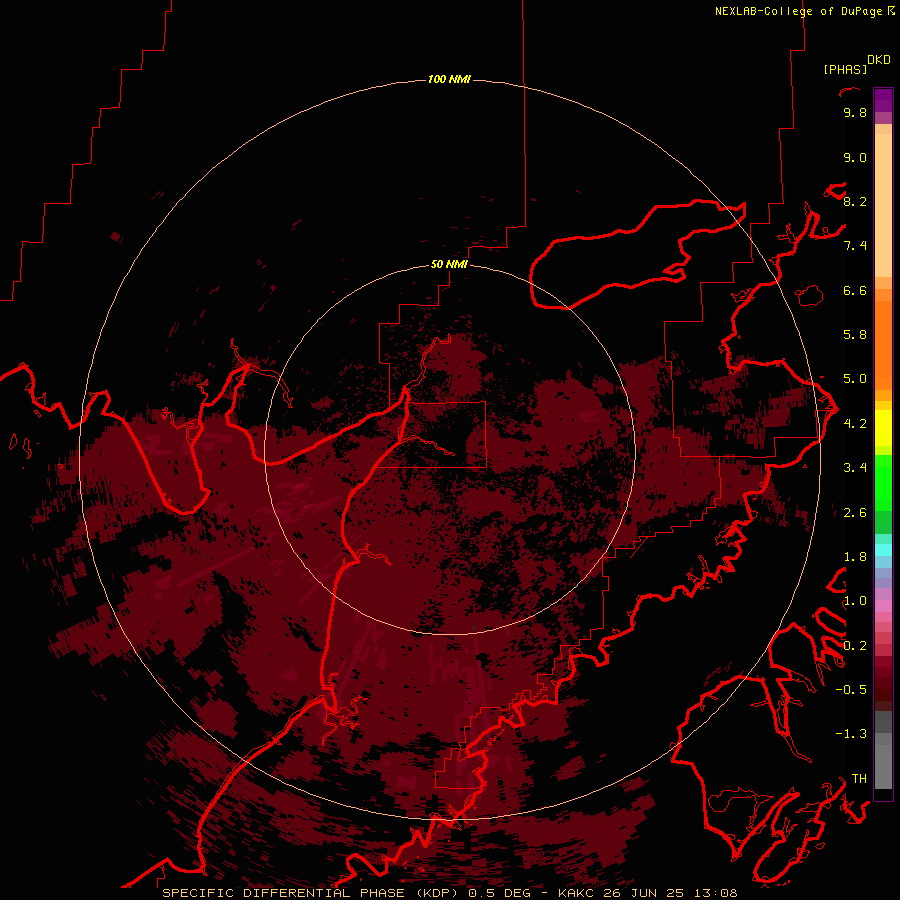The height and width of the screenshot is (900, 900).
Task: Select the light peach segment of color bar
Action: (x=883, y=205)
